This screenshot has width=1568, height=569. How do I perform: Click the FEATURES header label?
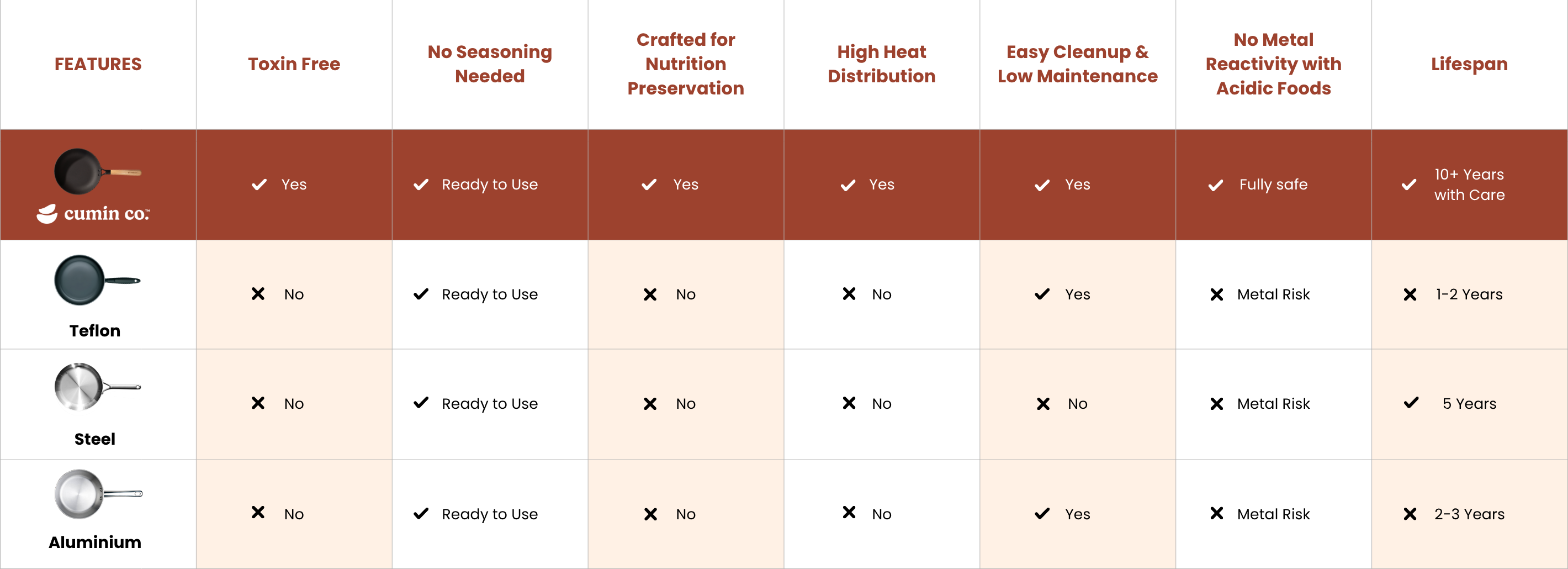coord(98,64)
